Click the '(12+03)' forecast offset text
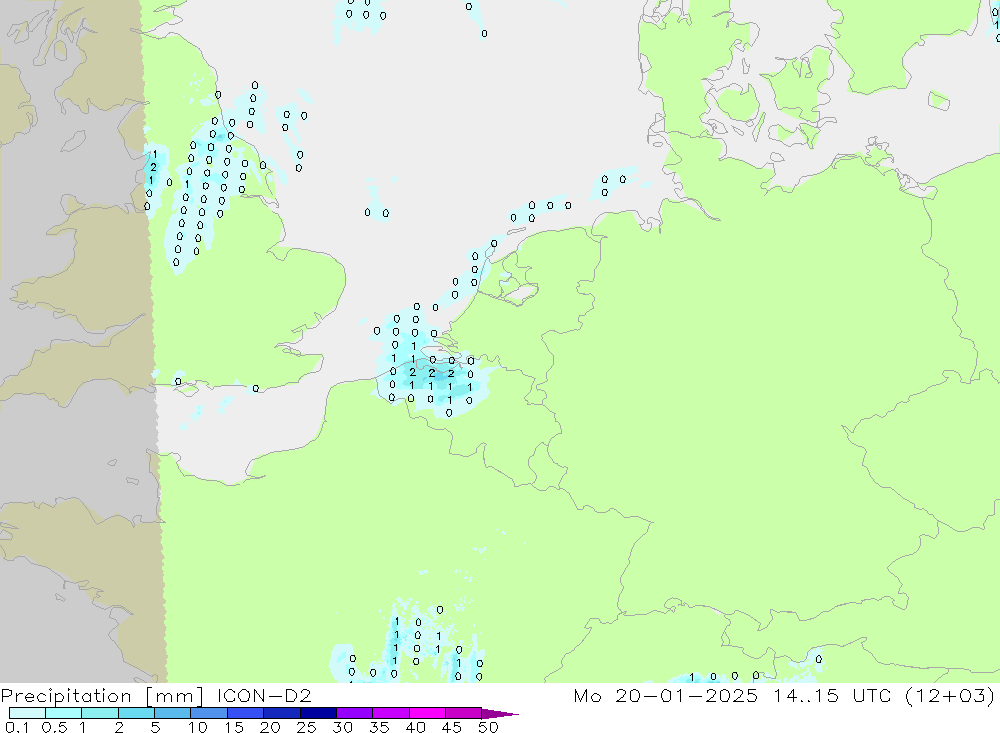Screen dimensions: 1000x733 950,695
